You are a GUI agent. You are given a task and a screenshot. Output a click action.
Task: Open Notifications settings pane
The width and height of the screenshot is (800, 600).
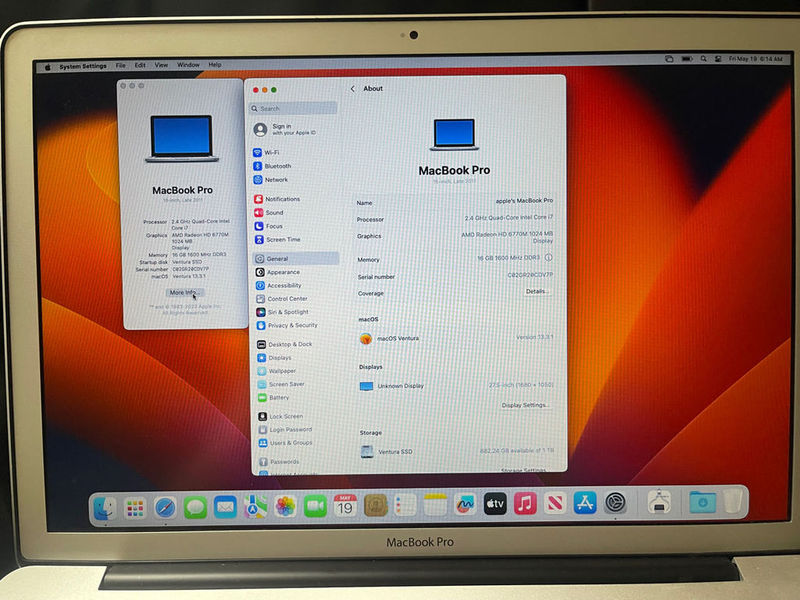click(277, 199)
